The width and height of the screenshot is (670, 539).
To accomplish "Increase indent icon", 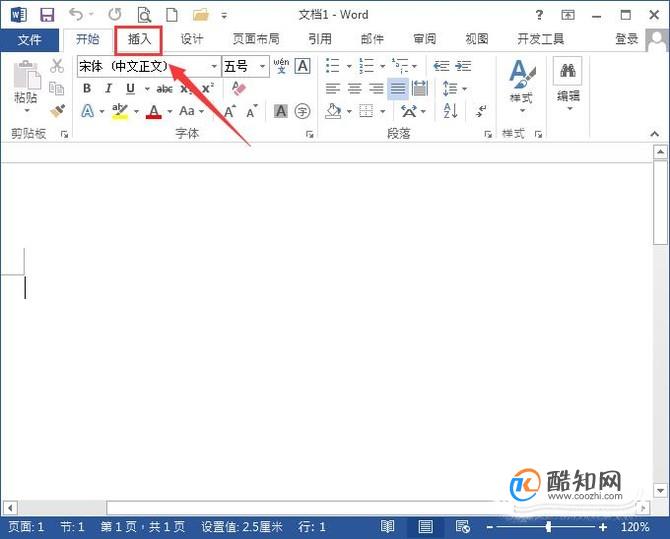I will 463,66.
